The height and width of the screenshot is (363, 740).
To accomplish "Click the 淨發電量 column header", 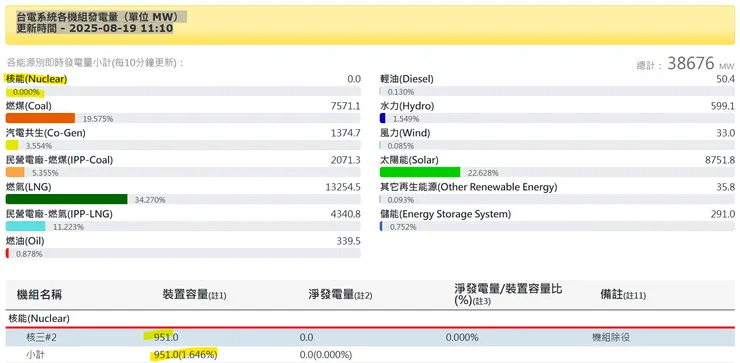I will pyautogui.click(x=340, y=295).
